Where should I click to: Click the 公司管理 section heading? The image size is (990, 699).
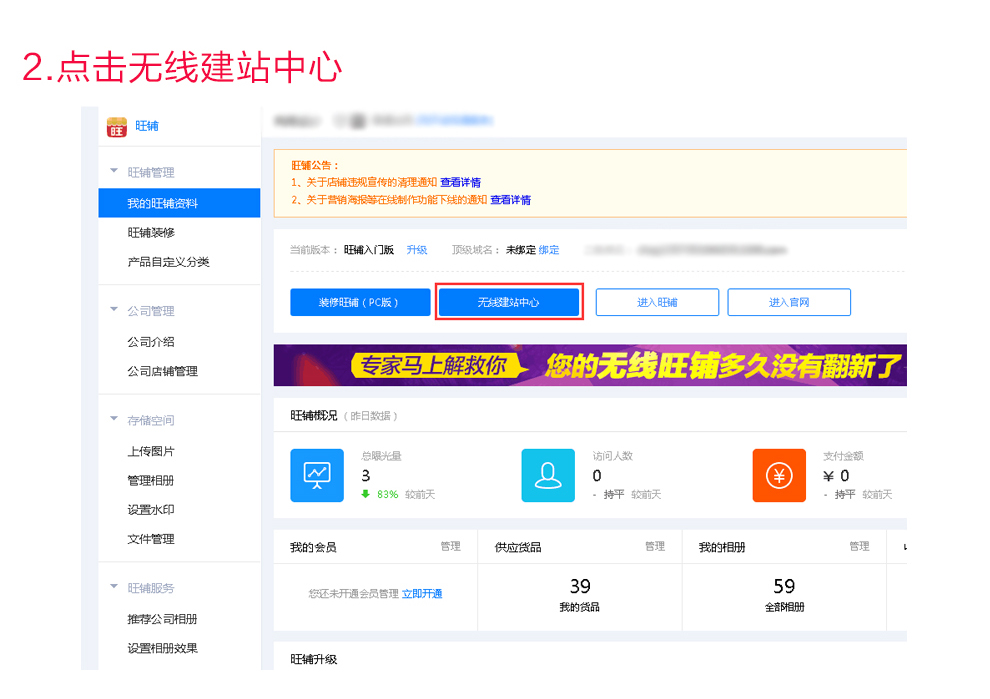[151, 311]
